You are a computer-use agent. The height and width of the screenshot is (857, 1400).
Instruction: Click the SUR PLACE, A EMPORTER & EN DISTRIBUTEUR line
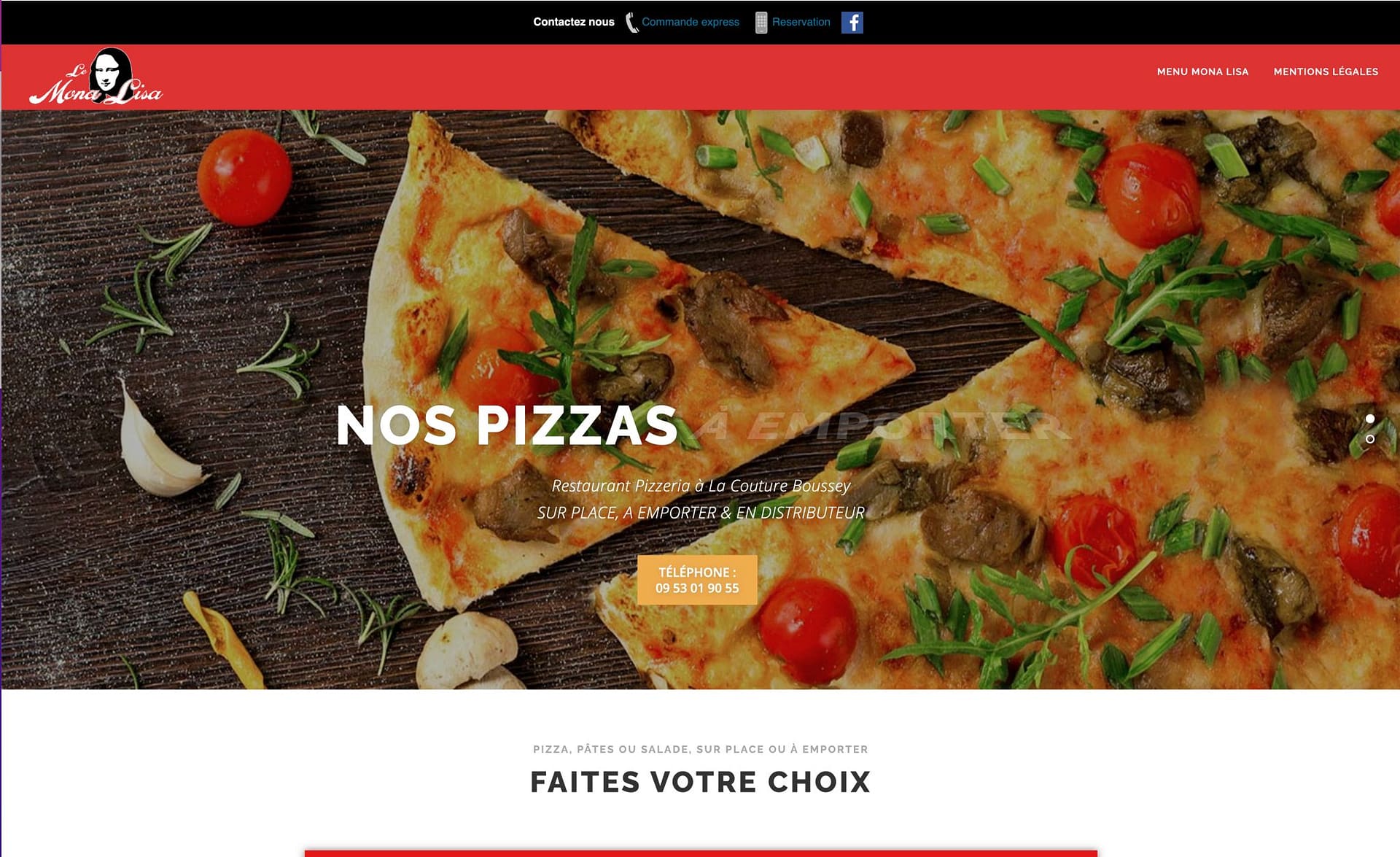pos(701,513)
